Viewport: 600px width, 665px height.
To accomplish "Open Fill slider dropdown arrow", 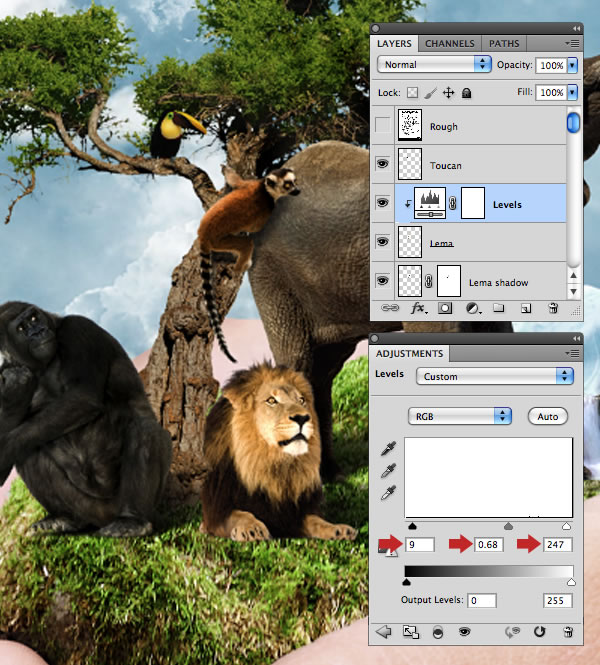I will coord(572,92).
